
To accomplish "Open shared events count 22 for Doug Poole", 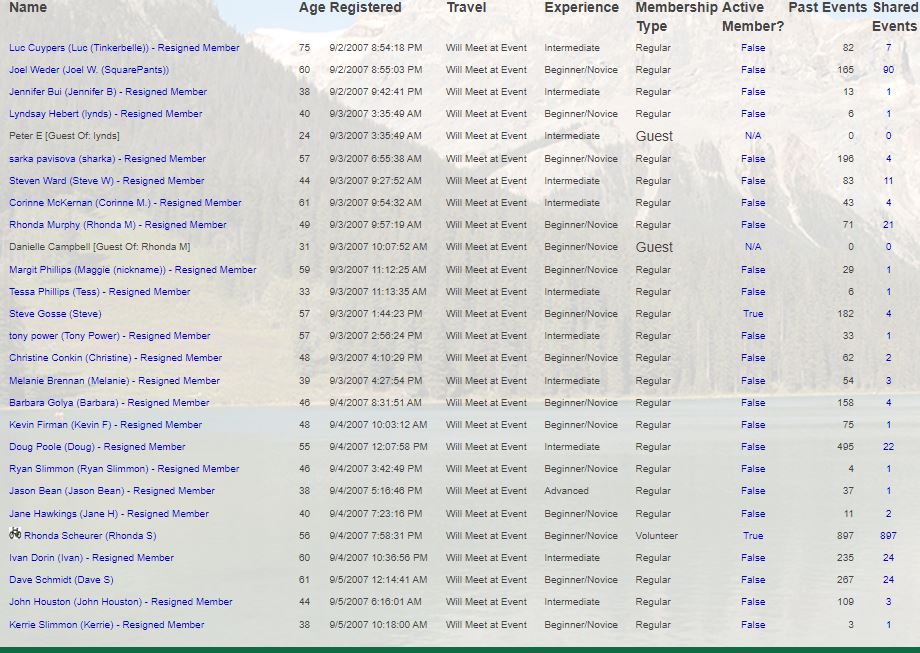I will (888, 447).
